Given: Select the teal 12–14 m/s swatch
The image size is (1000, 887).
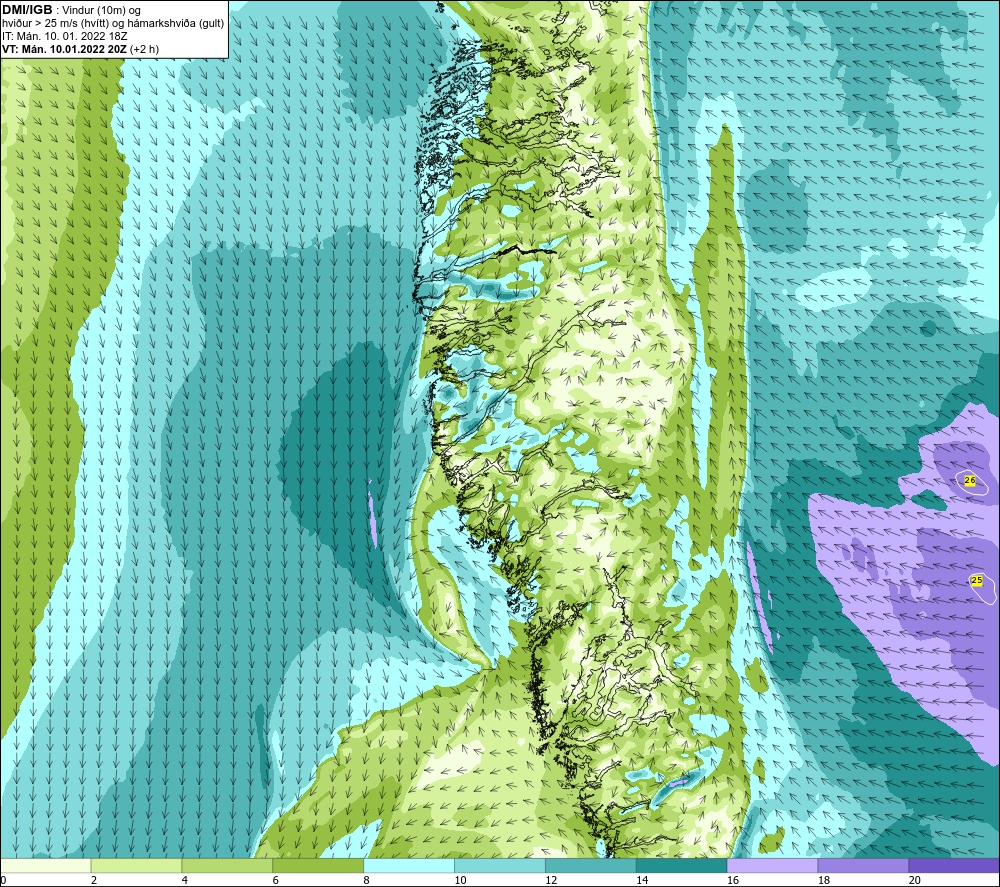Looking at the screenshot, I should 591,865.
